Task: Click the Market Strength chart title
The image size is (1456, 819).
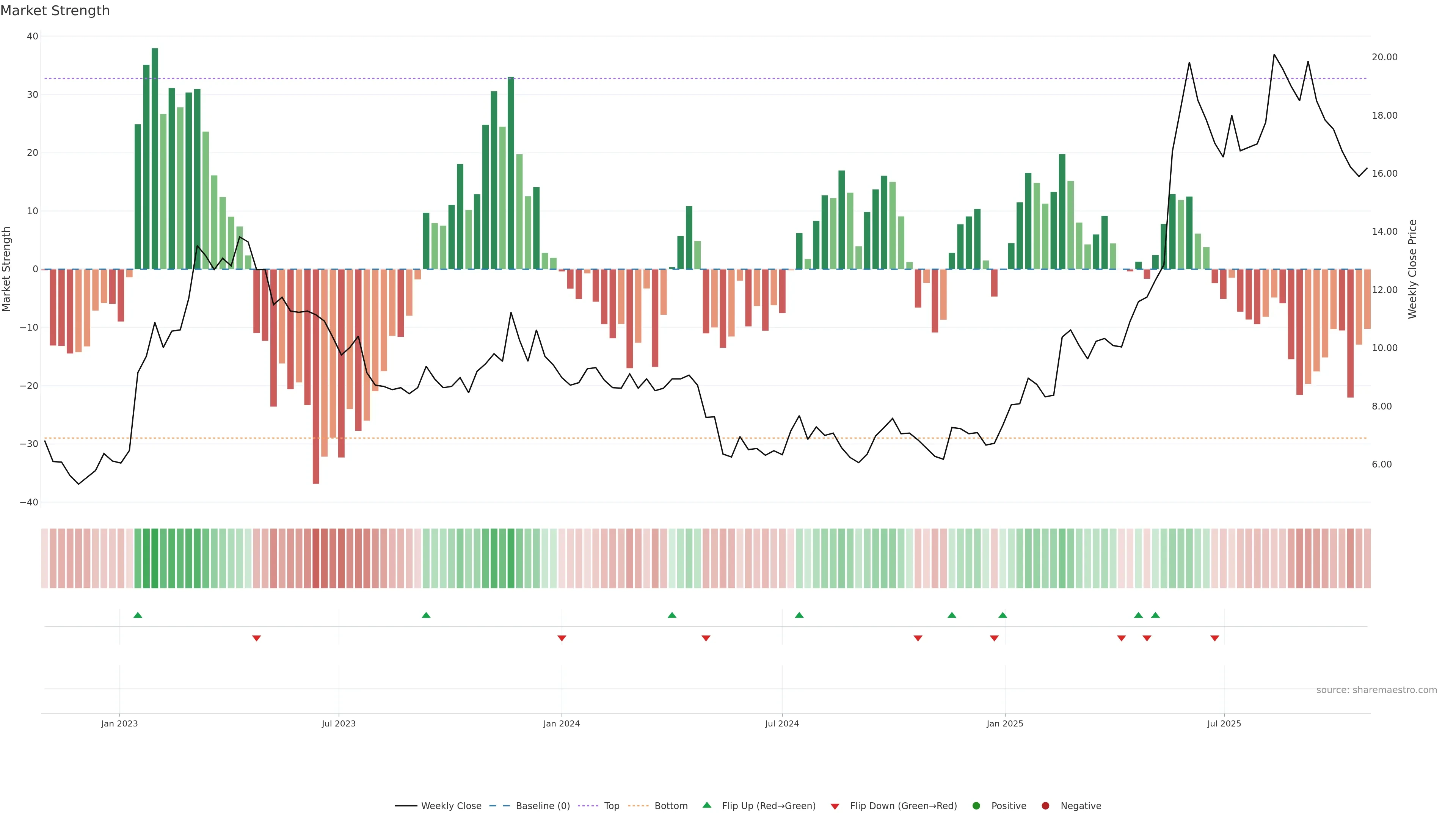Action: click(55, 11)
